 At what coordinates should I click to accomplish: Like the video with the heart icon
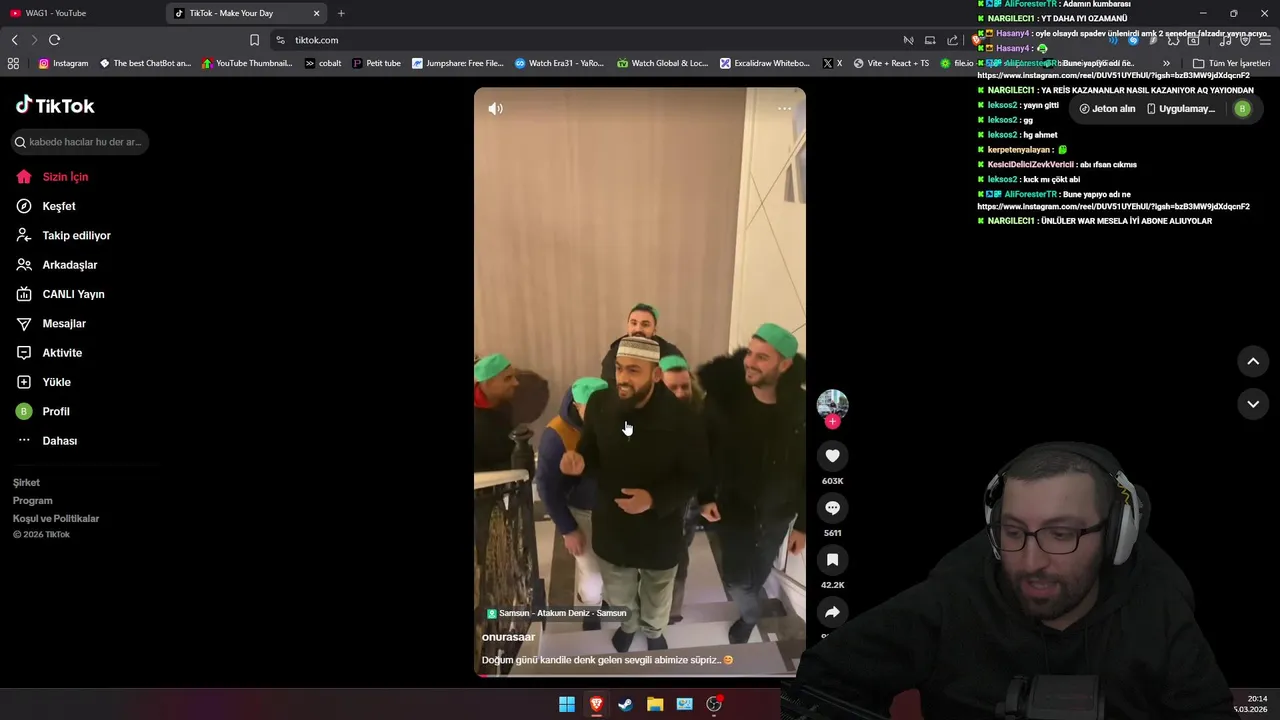pos(832,456)
